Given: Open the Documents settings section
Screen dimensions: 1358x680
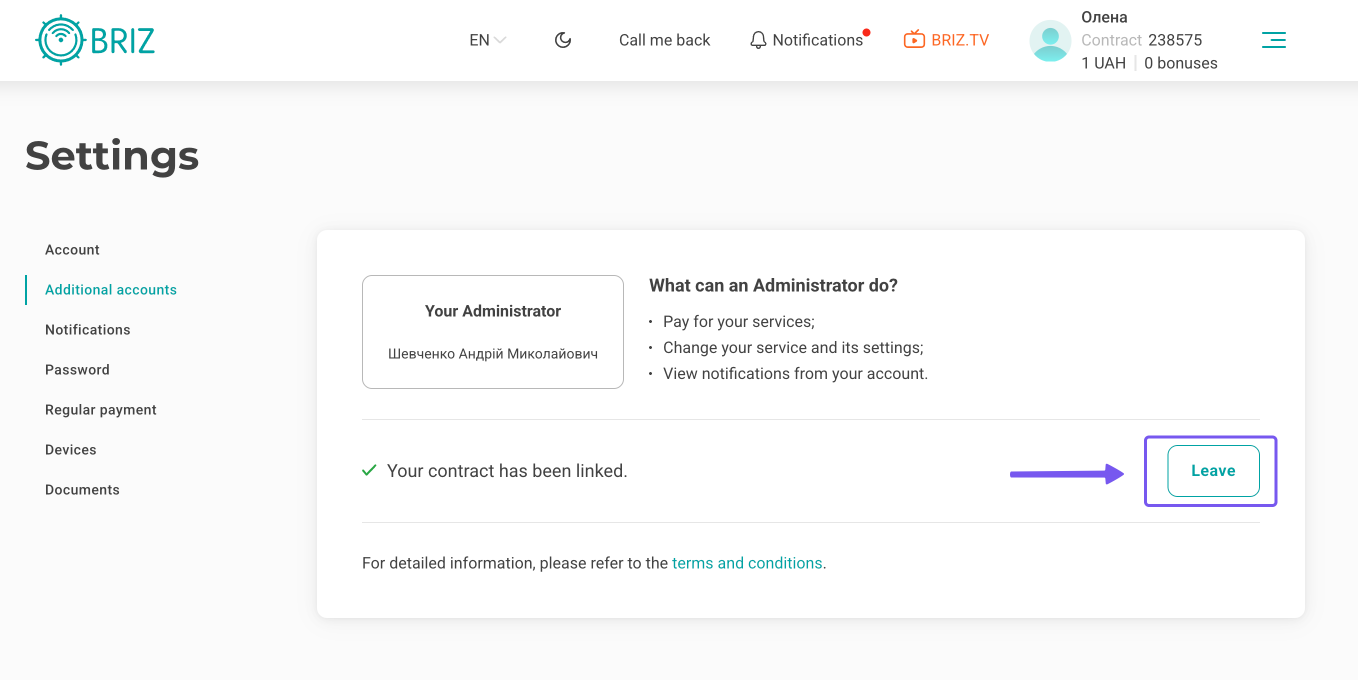Looking at the screenshot, I should pyautogui.click(x=82, y=490).
